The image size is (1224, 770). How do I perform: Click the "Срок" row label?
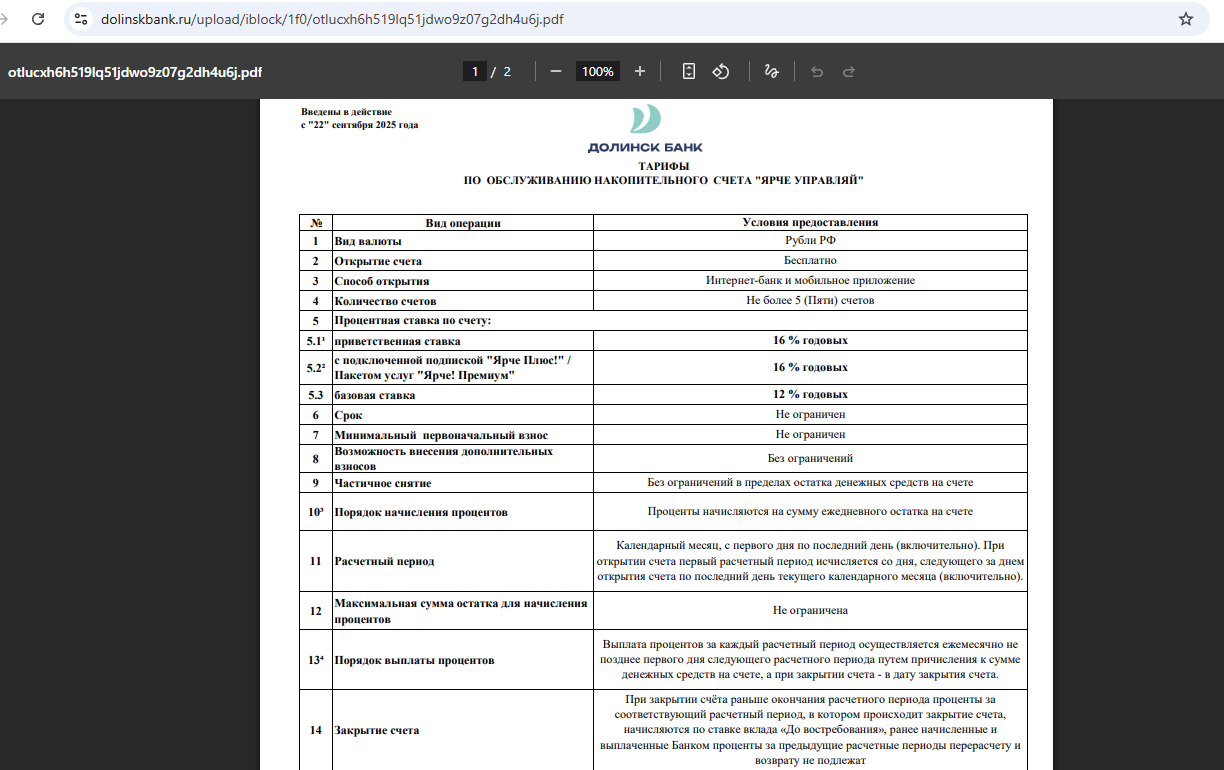(348, 415)
